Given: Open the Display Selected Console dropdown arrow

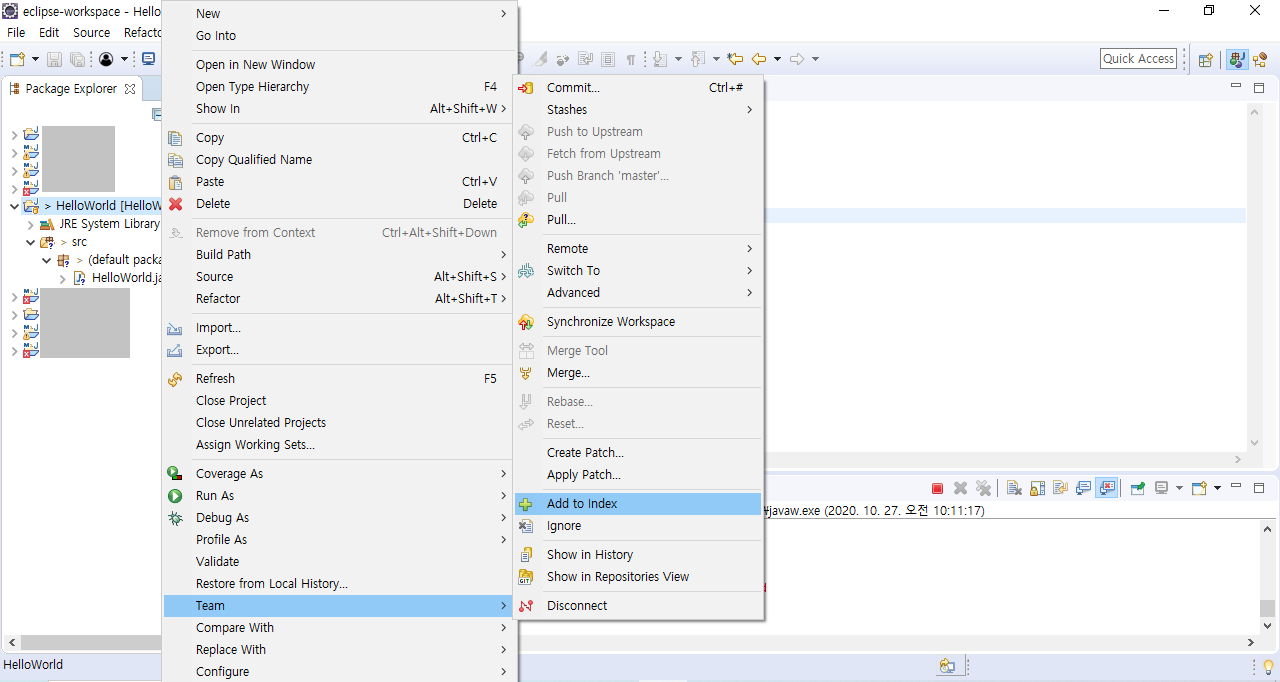Looking at the screenshot, I should pos(1179,488).
